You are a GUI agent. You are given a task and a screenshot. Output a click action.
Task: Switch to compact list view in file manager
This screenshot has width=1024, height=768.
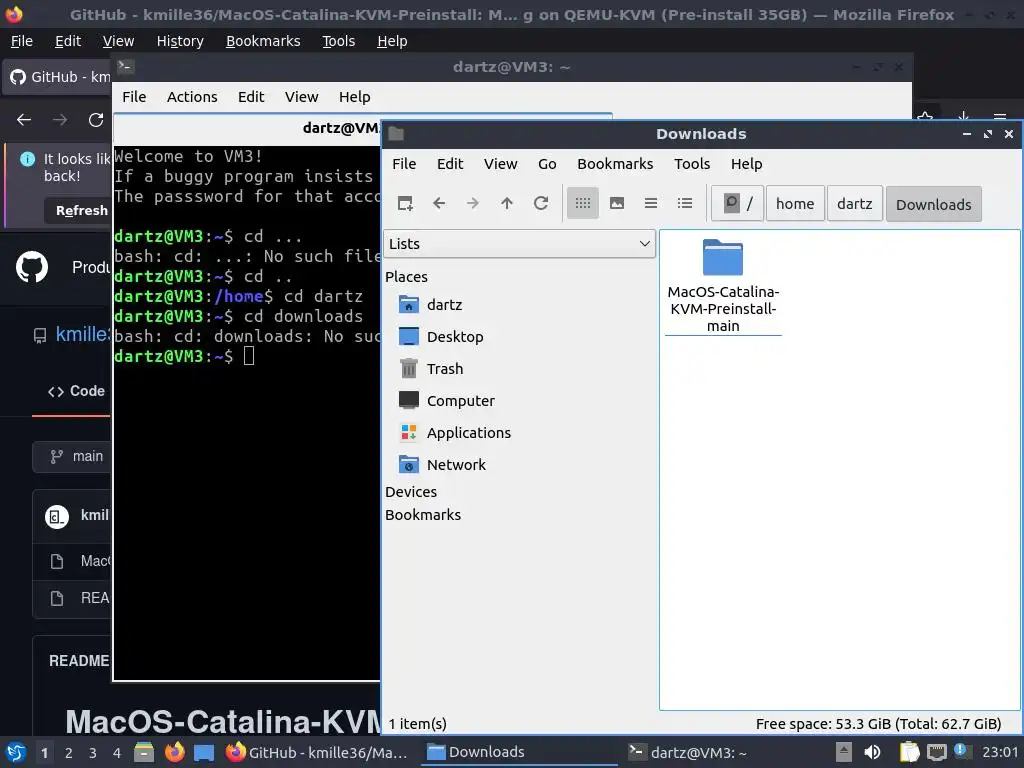click(x=650, y=204)
